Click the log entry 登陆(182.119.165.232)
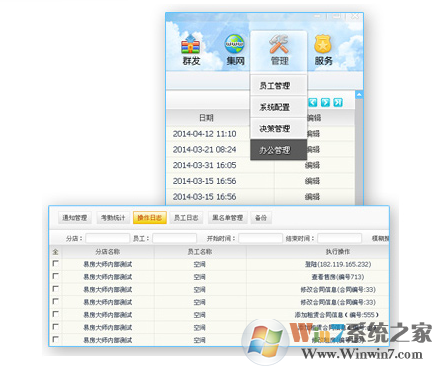The width and height of the screenshot is (439, 368). click(x=338, y=264)
